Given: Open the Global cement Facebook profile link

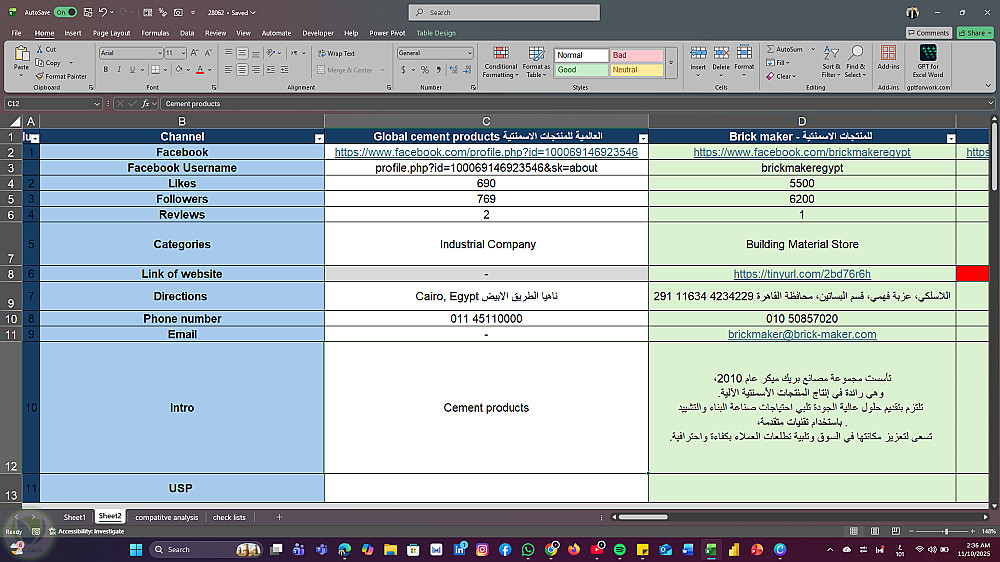Looking at the screenshot, I should pyautogui.click(x=486, y=152).
